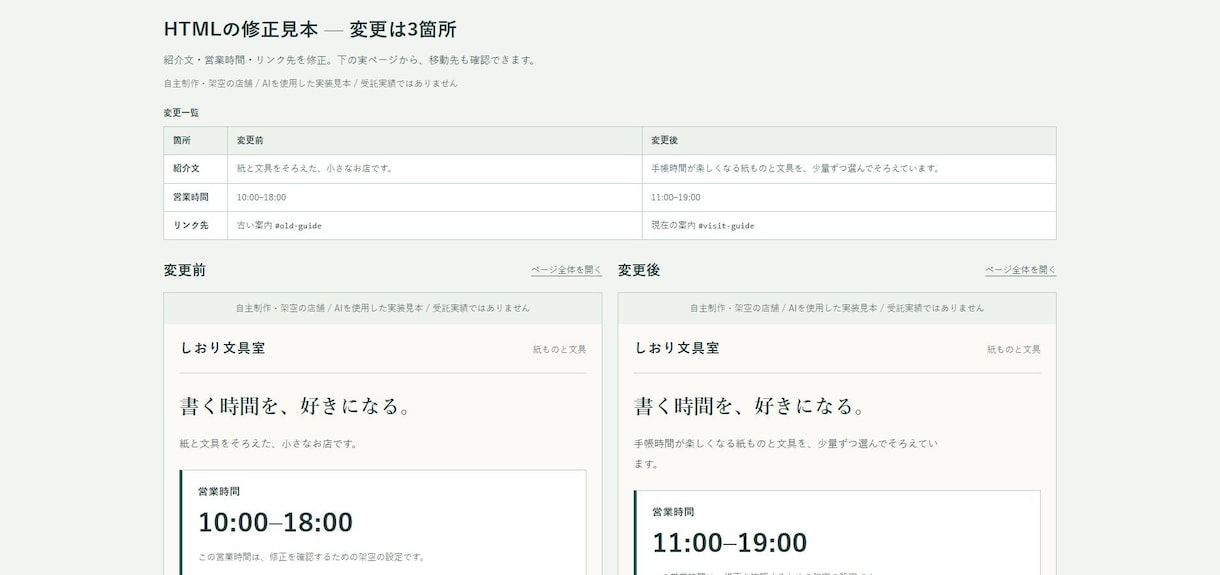Viewport: 1220px width, 575px height.
Task: Select the 10:00–18:00 cell in change table
Action: tap(434, 197)
